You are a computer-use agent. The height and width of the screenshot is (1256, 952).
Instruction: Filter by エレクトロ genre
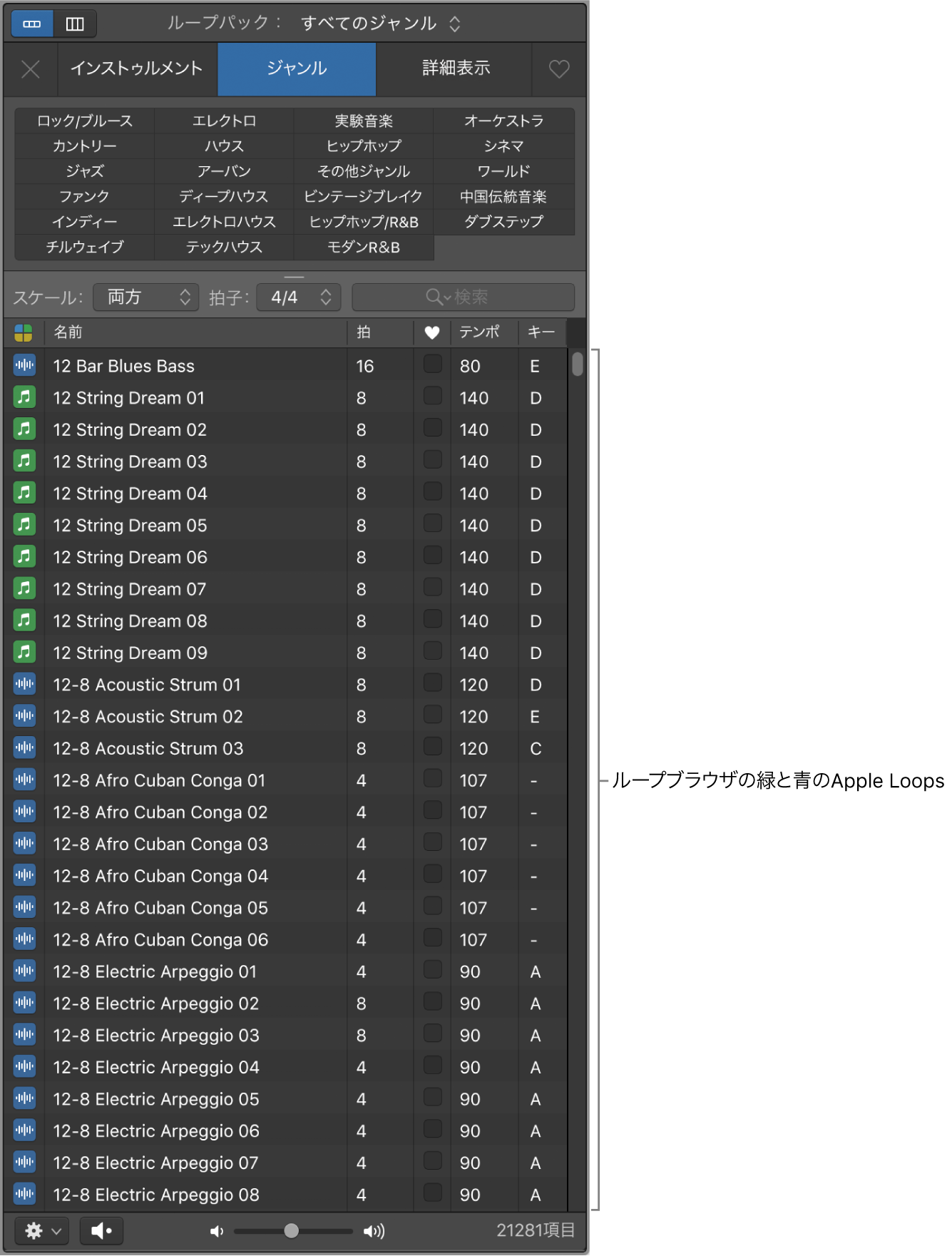click(224, 121)
